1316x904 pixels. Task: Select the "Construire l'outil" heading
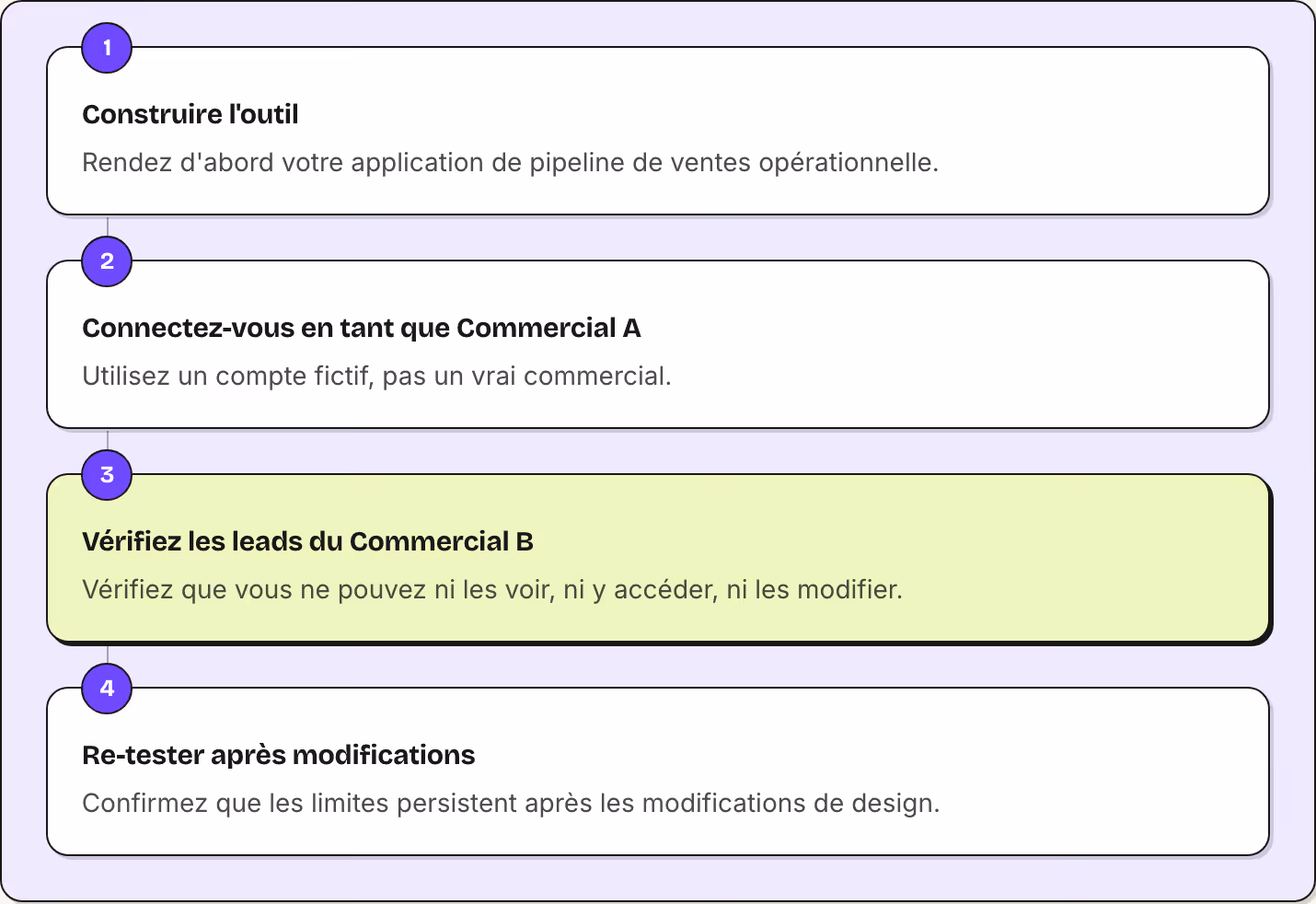pos(190,114)
